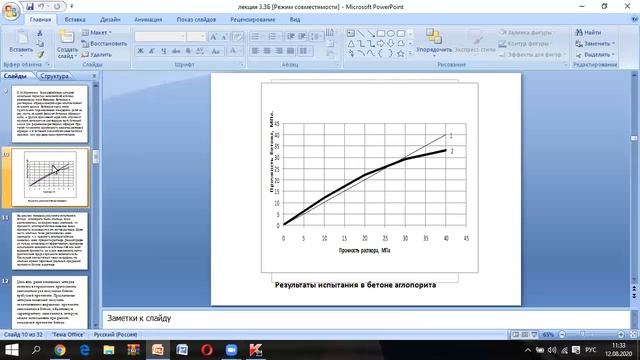Decrease font size with small A
Image resolution: width=640 pixels, height=360 pixels.
[224, 37]
